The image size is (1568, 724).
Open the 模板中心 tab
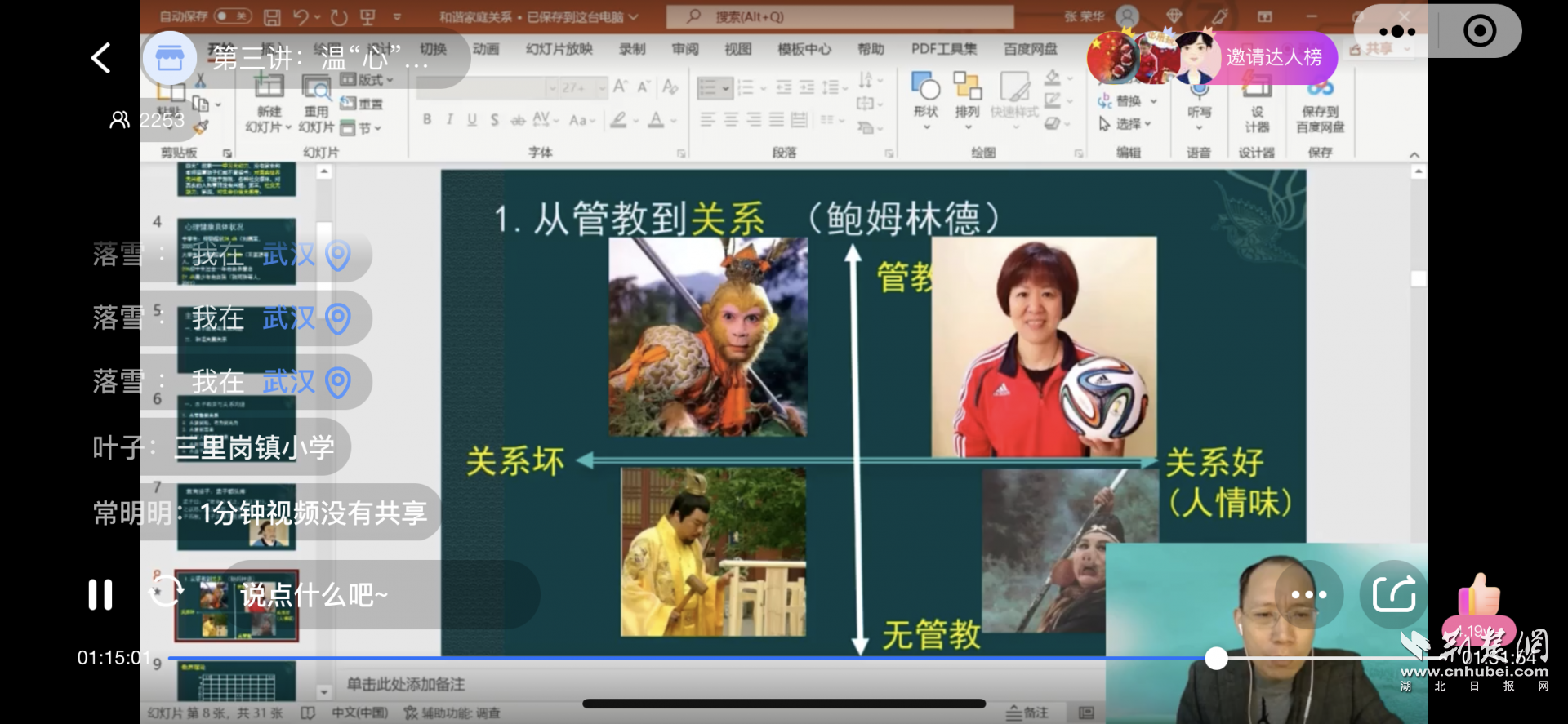(804, 49)
